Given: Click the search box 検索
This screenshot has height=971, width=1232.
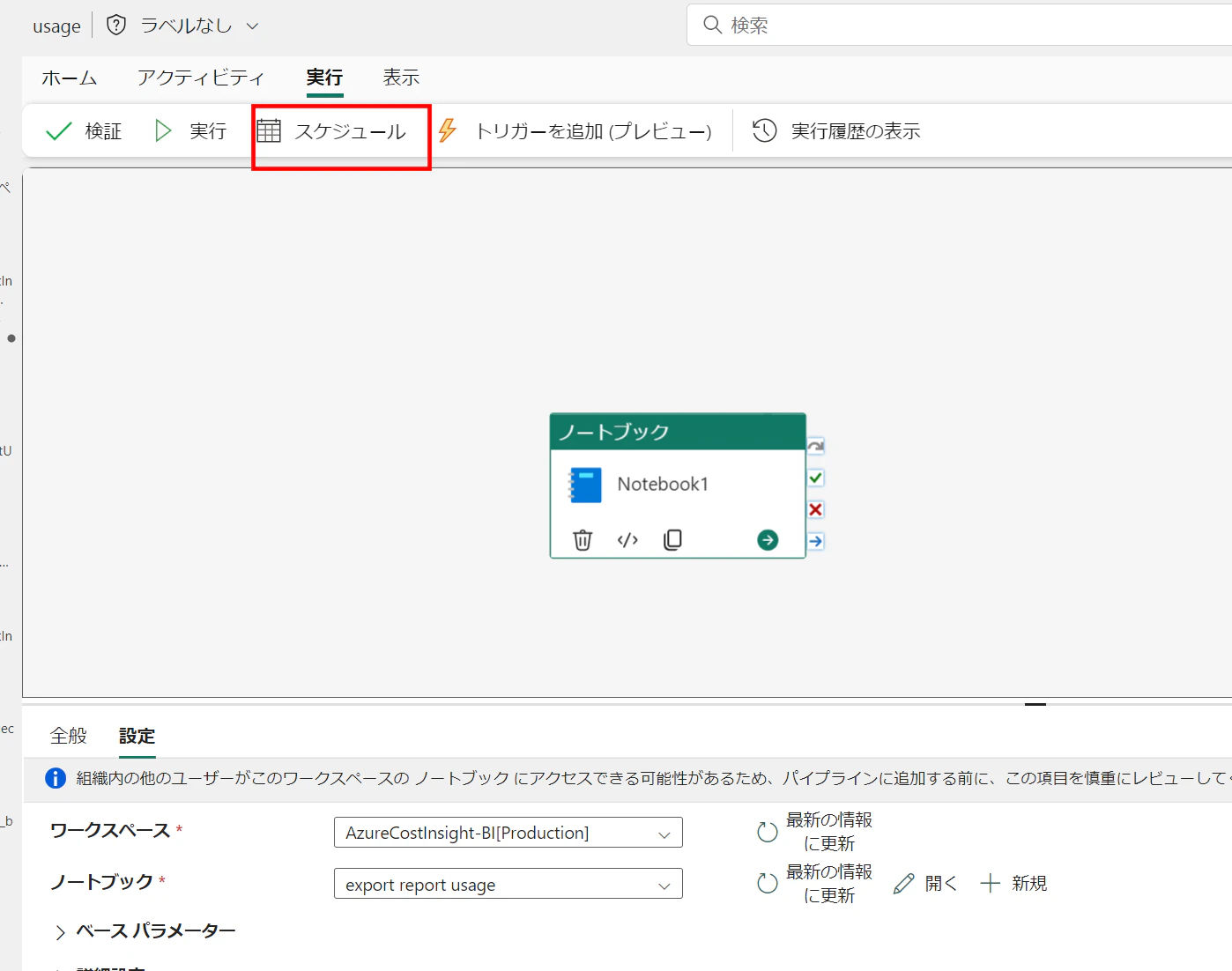Looking at the screenshot, I should tap(959, 25).
